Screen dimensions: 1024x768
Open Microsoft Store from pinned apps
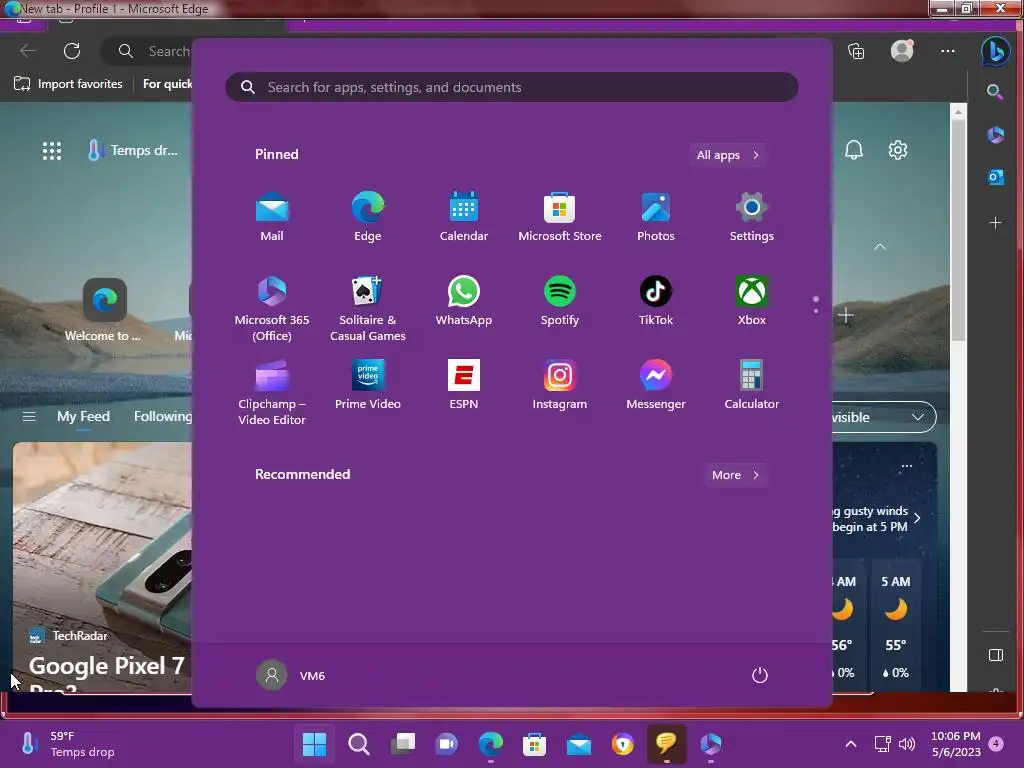560,217
